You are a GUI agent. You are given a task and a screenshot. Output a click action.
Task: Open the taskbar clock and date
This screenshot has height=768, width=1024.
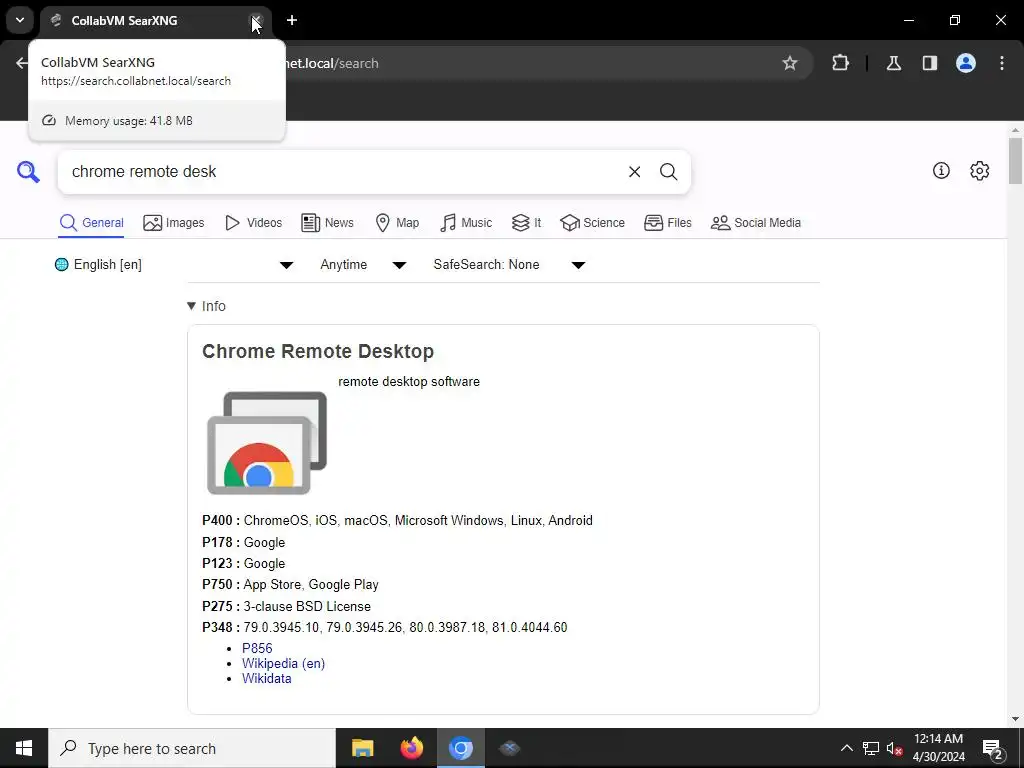pos(938,748)
